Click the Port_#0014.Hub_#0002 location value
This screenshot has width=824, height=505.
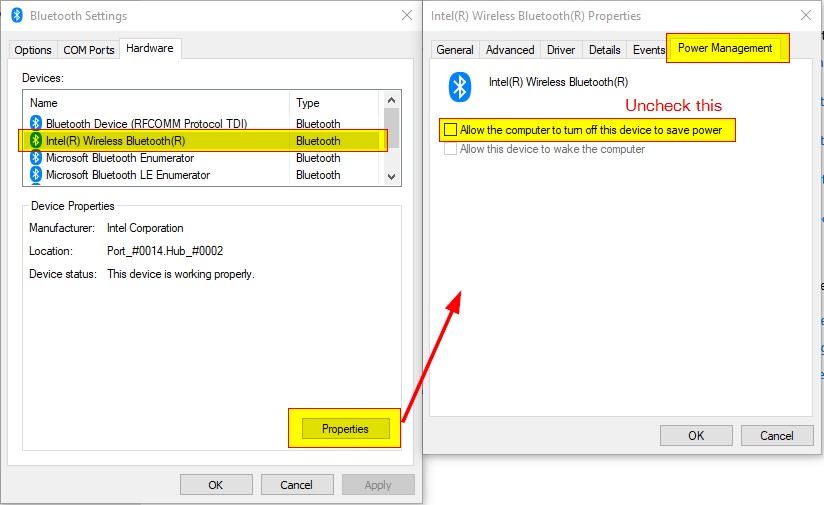pyautogui.click(x=165, y=251)
